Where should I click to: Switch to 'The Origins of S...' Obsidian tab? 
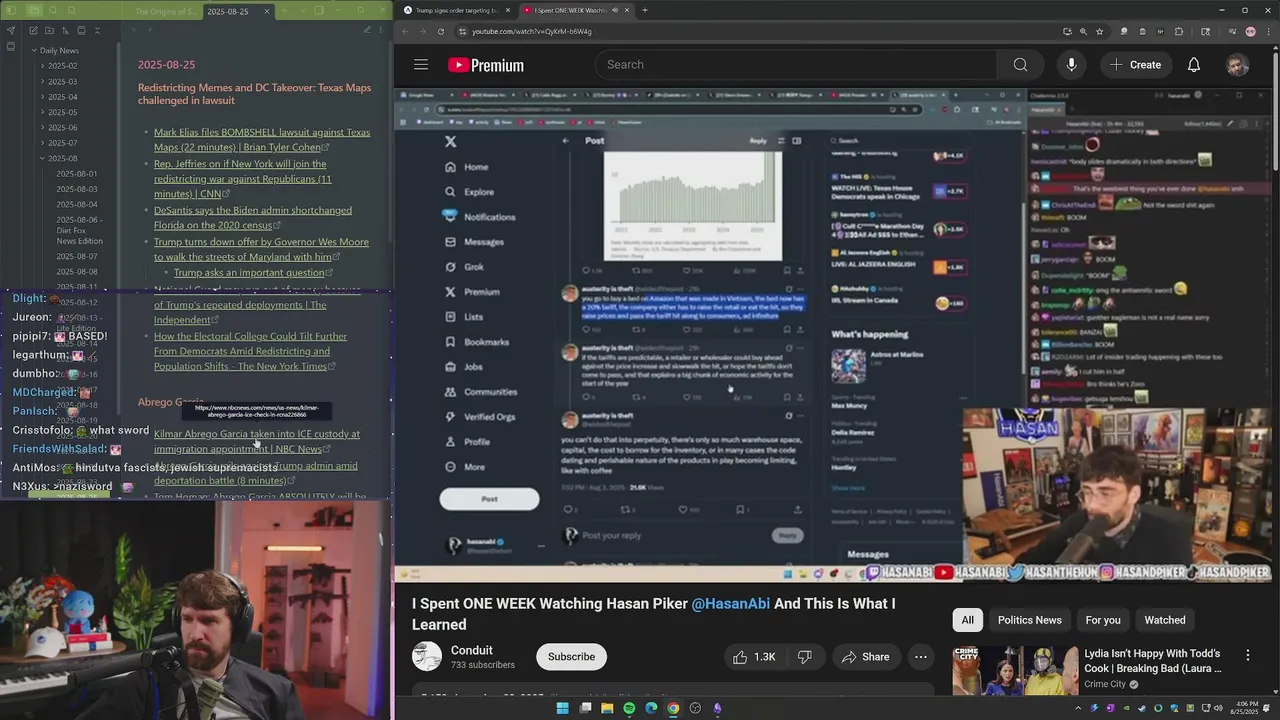point(165,11)
